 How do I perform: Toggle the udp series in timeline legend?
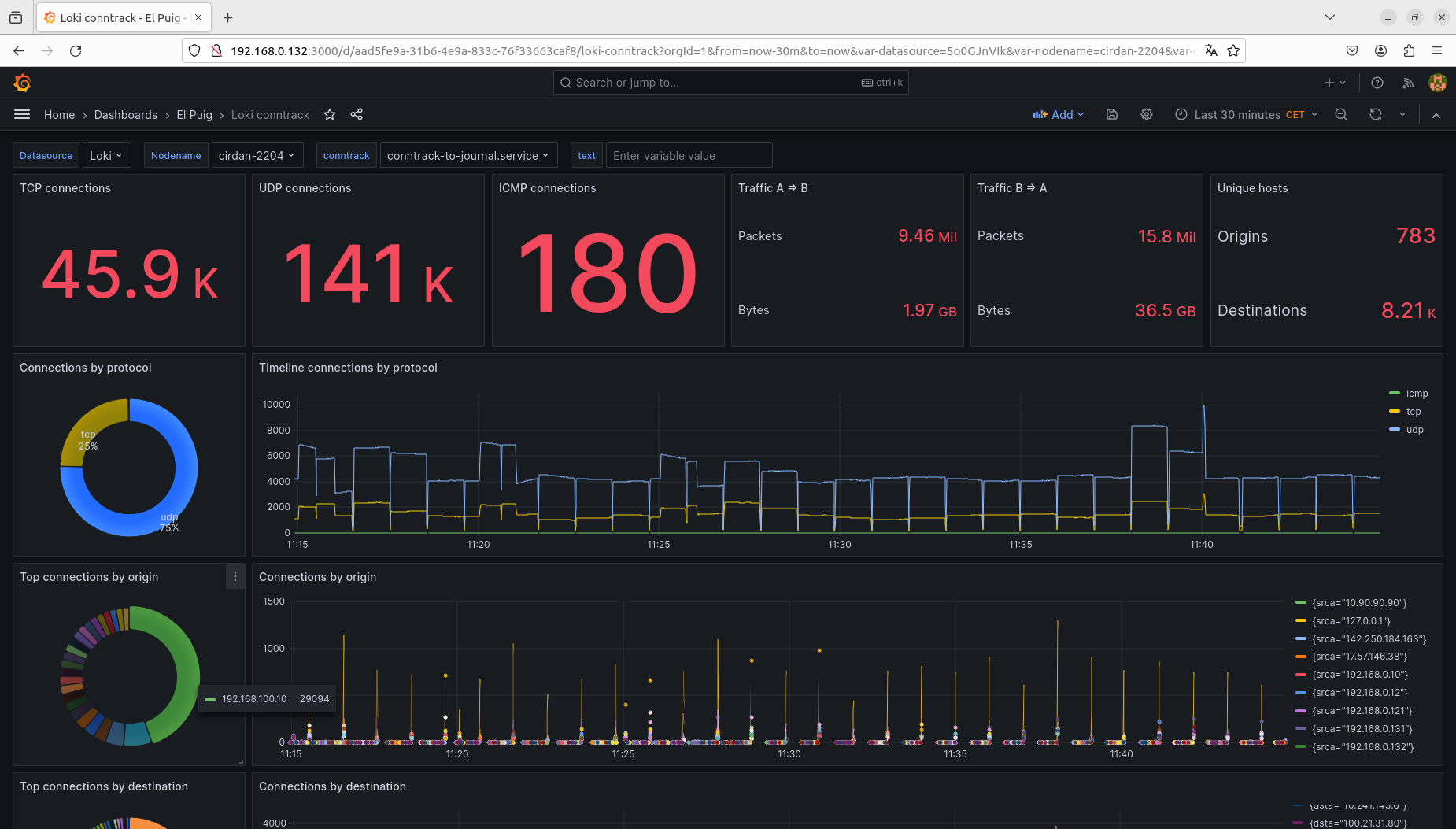1414,430
